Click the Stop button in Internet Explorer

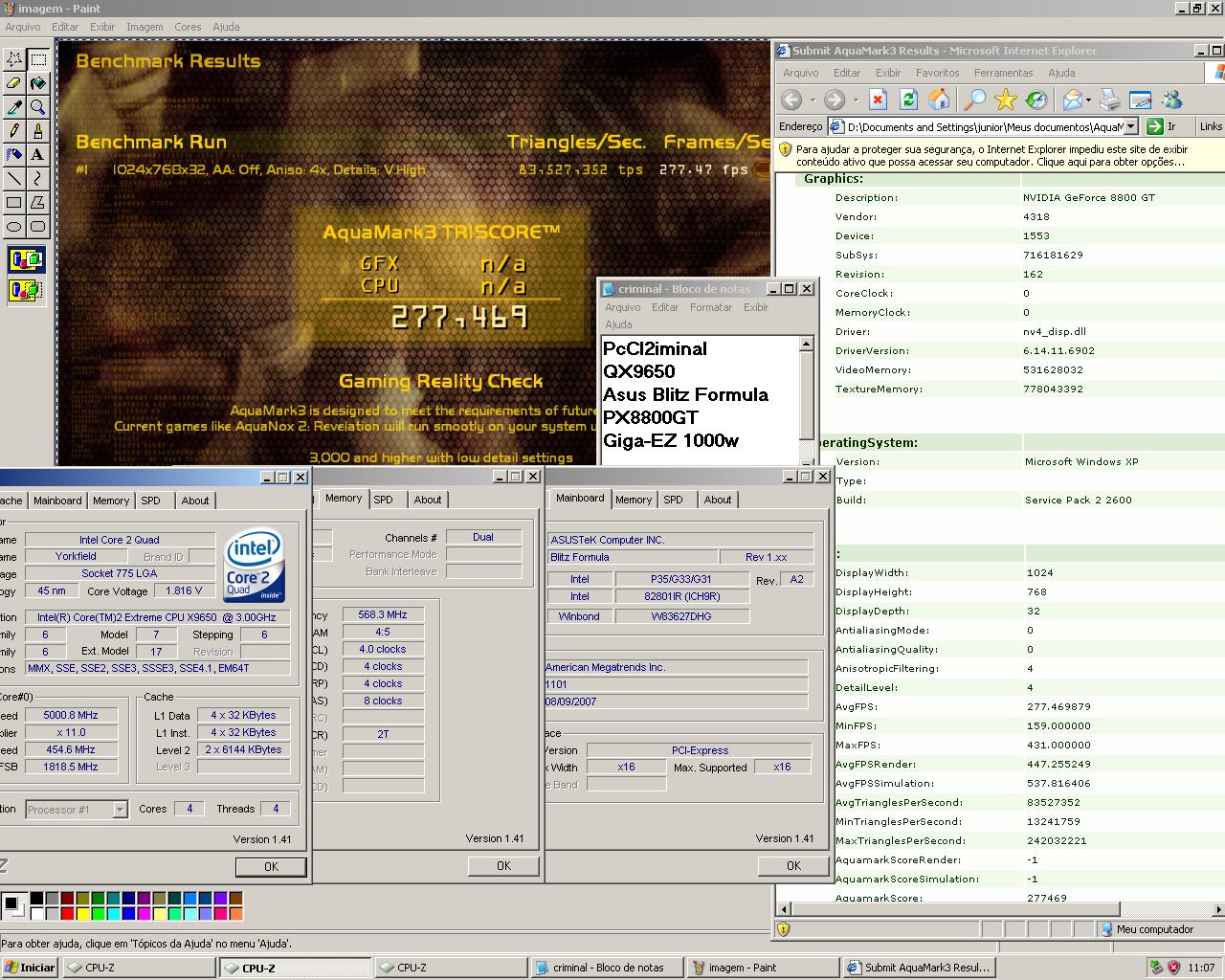click(x=879, y=100)
